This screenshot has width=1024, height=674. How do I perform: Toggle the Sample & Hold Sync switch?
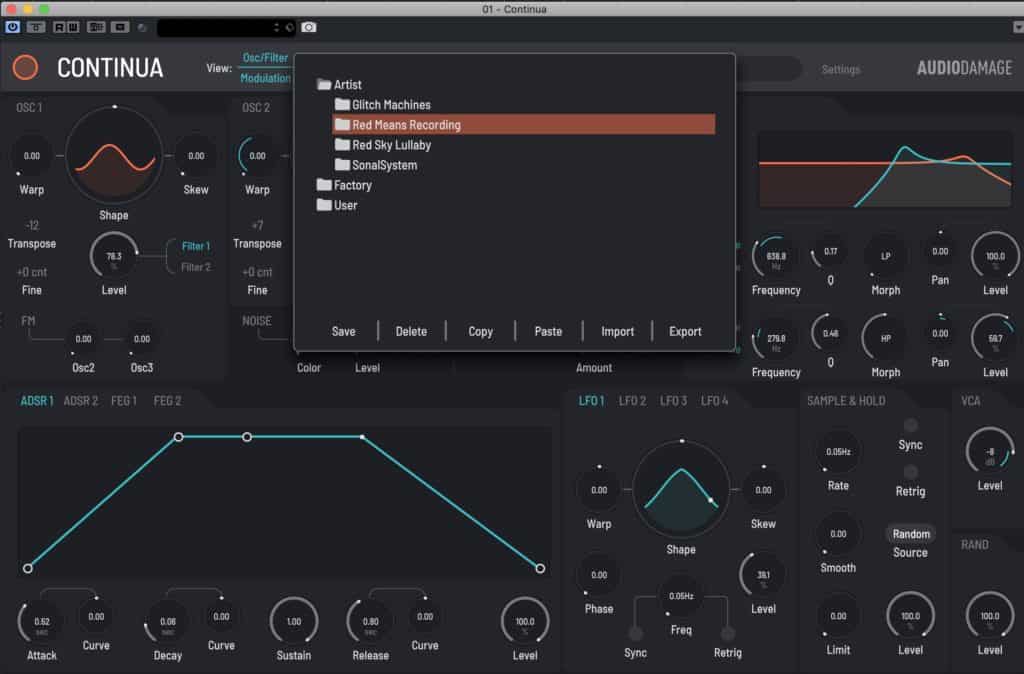point(910,426)
